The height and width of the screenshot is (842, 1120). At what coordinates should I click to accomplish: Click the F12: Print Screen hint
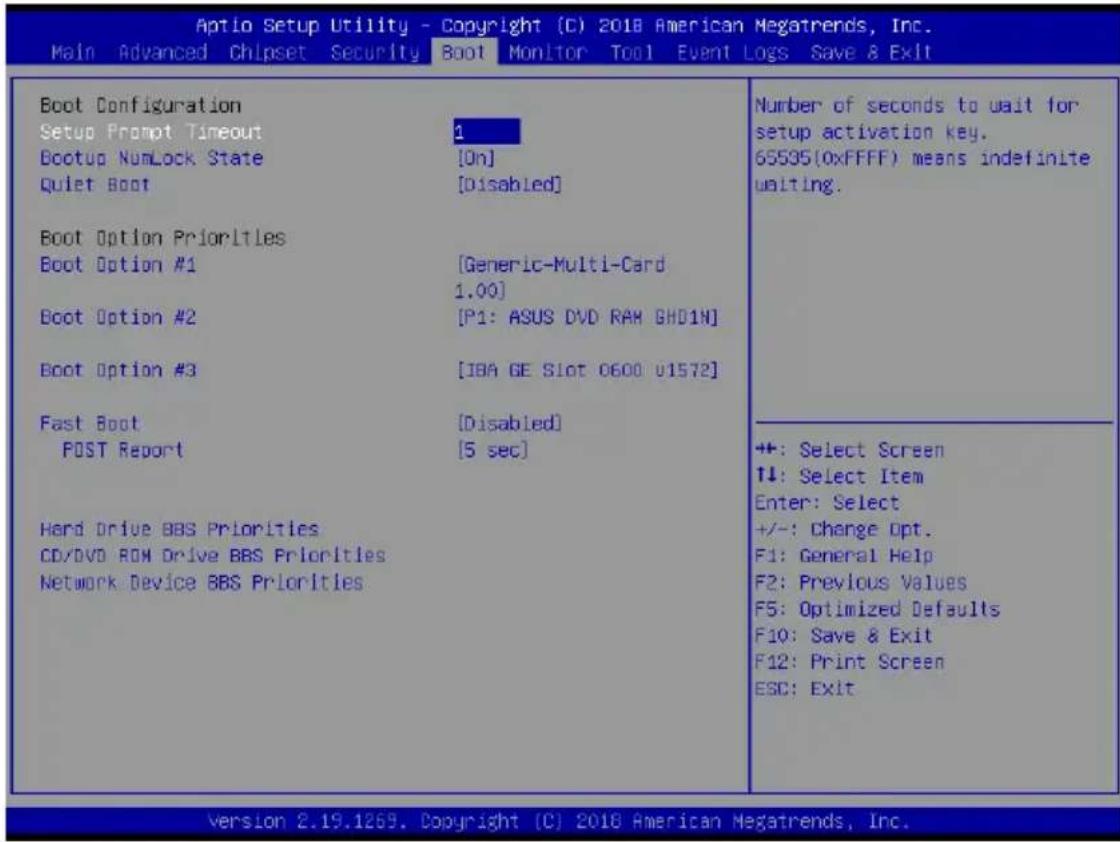[849, 662]
